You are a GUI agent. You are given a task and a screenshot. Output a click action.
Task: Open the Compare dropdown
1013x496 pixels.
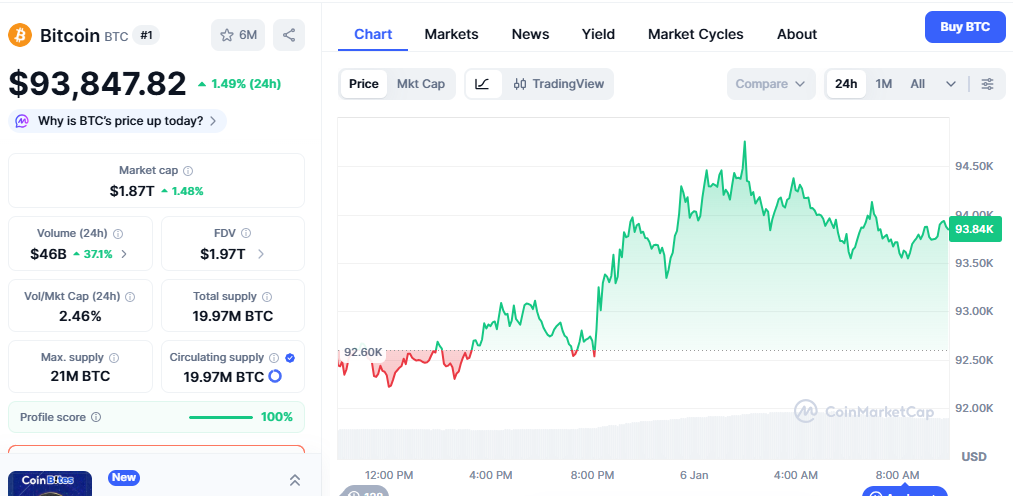773,84
